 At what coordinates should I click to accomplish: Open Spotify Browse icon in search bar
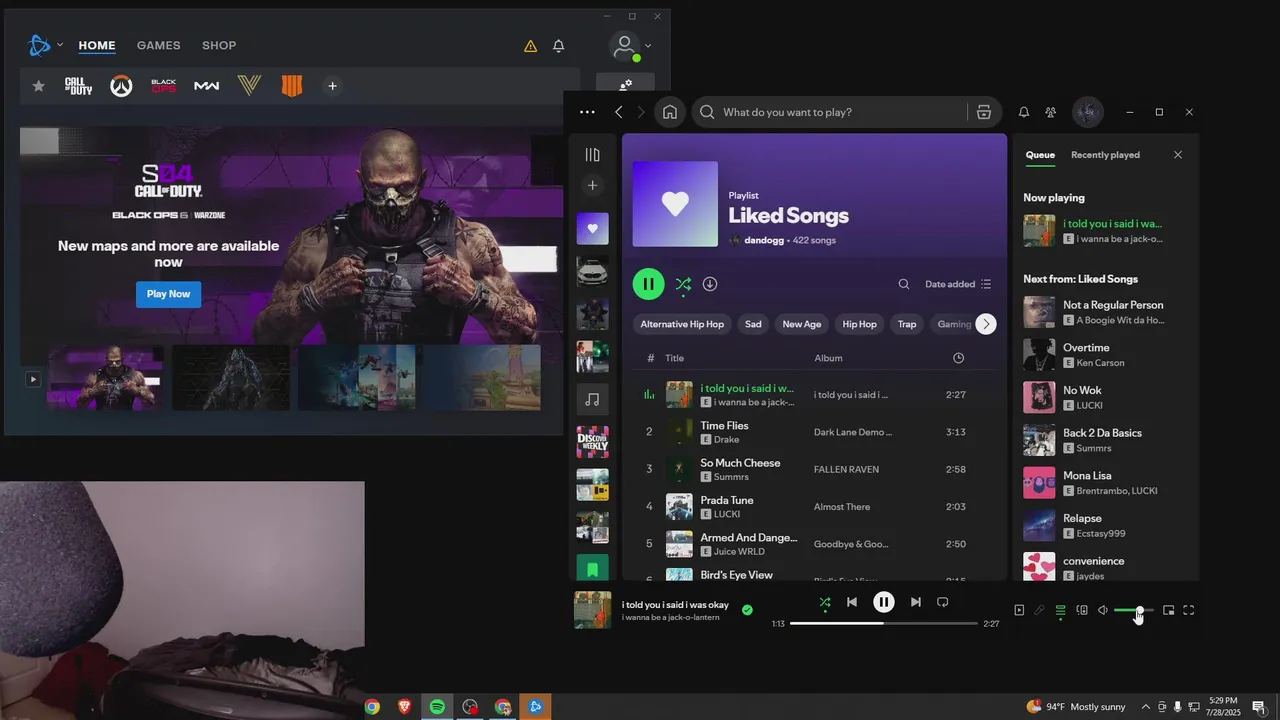(984, 112)
